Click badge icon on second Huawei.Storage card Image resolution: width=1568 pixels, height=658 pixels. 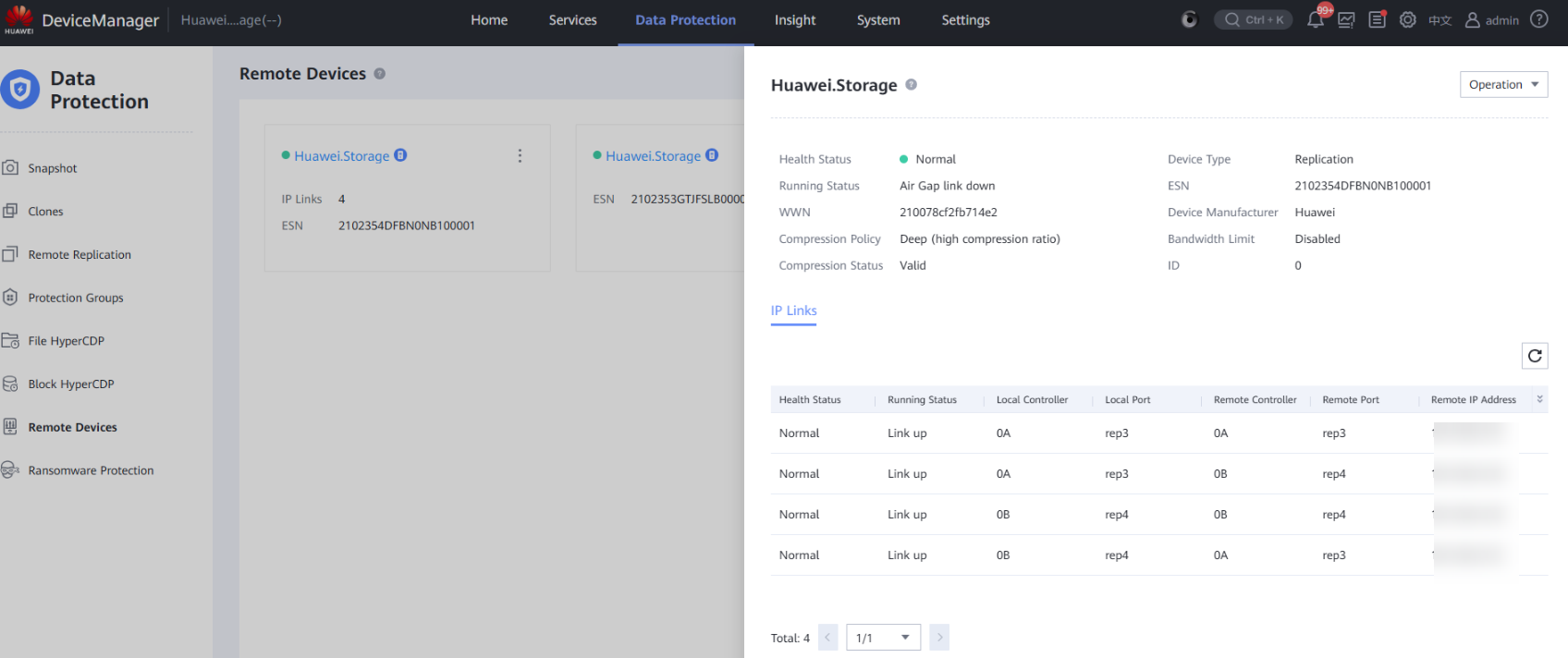[712, 155]
